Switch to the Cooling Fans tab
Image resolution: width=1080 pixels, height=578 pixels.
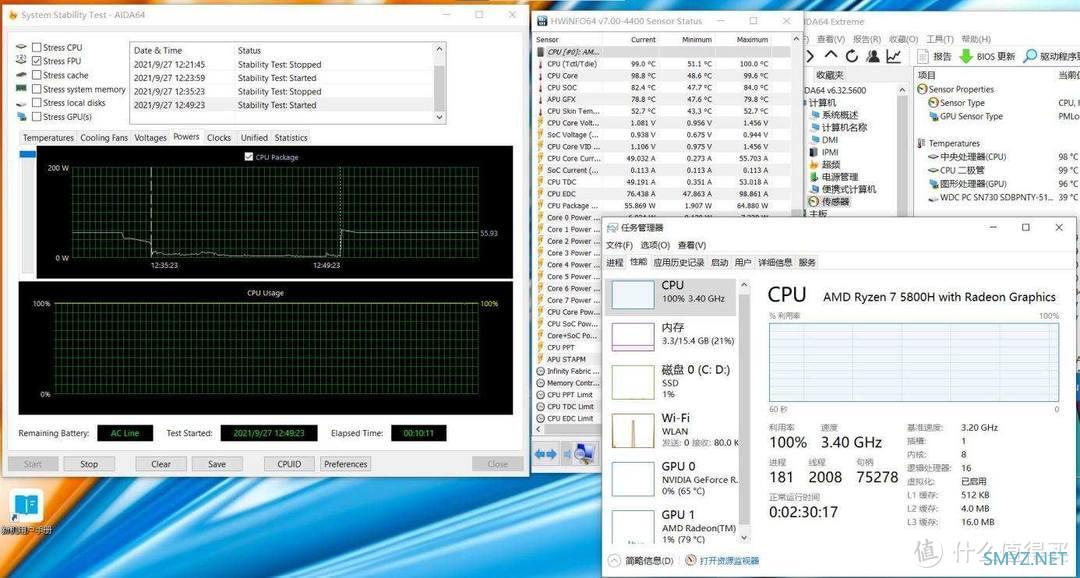[104, 138]
